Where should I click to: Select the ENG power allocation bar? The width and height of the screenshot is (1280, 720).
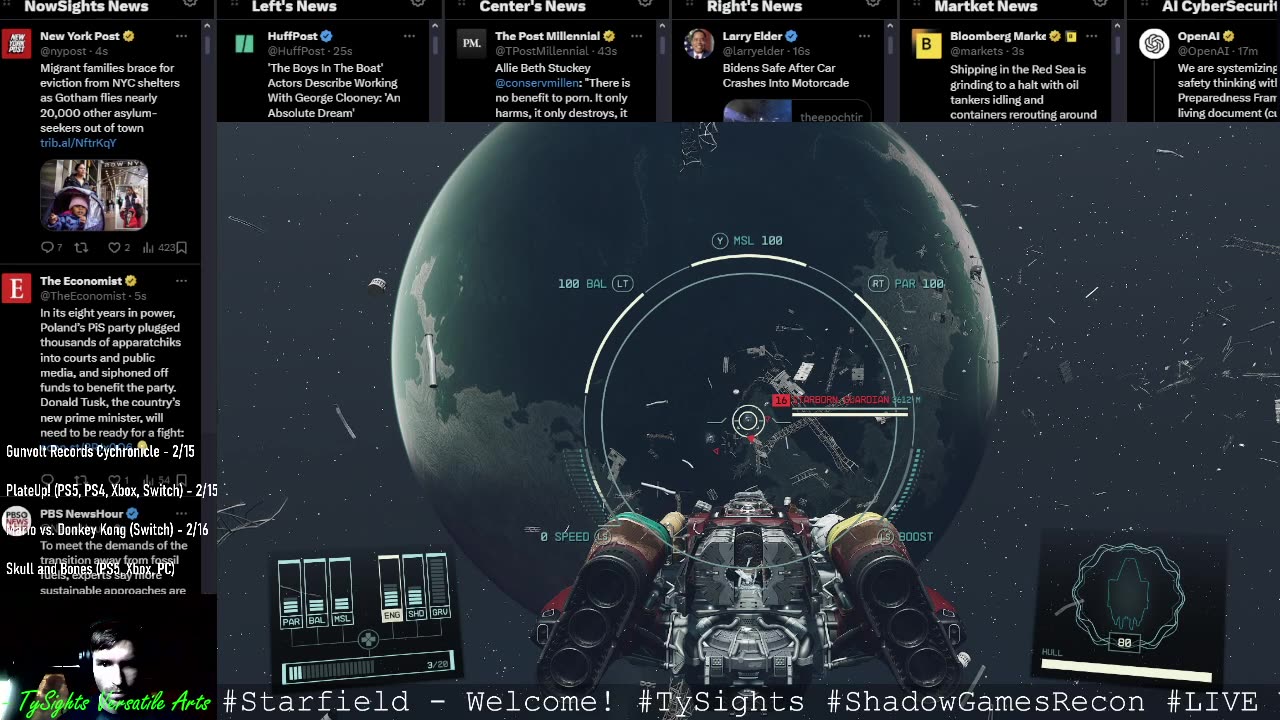(391, 588)
